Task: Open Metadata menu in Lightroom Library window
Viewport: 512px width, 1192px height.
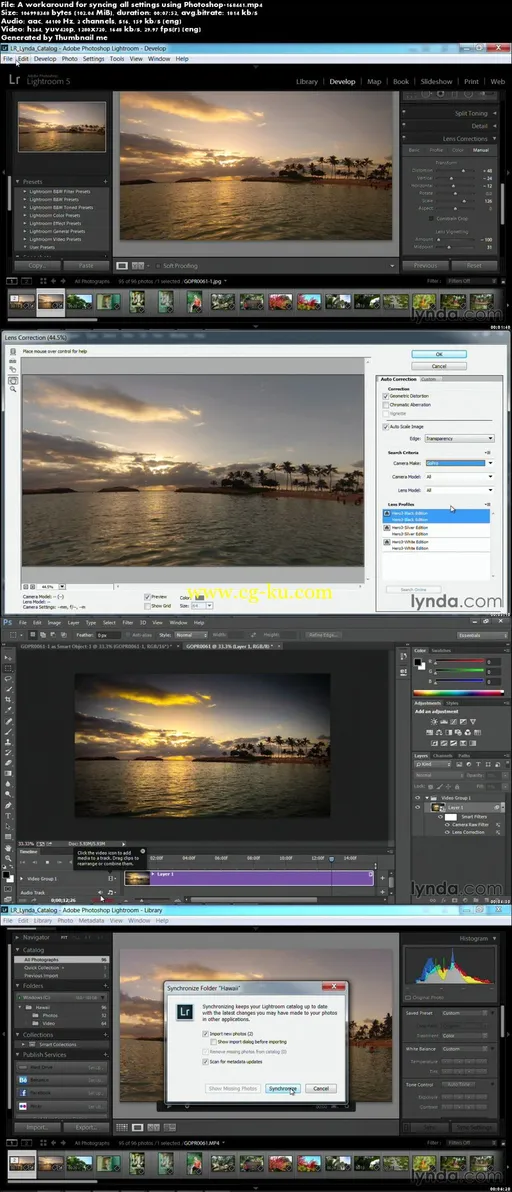Action: tap(90, 921)
